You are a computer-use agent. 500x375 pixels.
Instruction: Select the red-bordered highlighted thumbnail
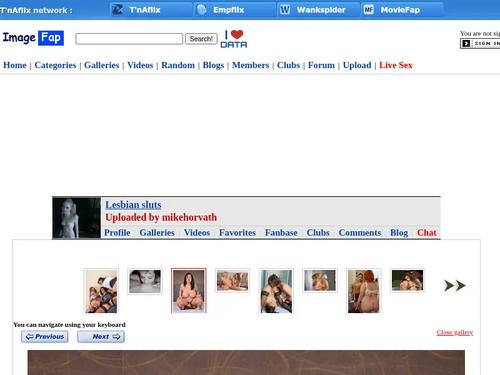point(189,291)
